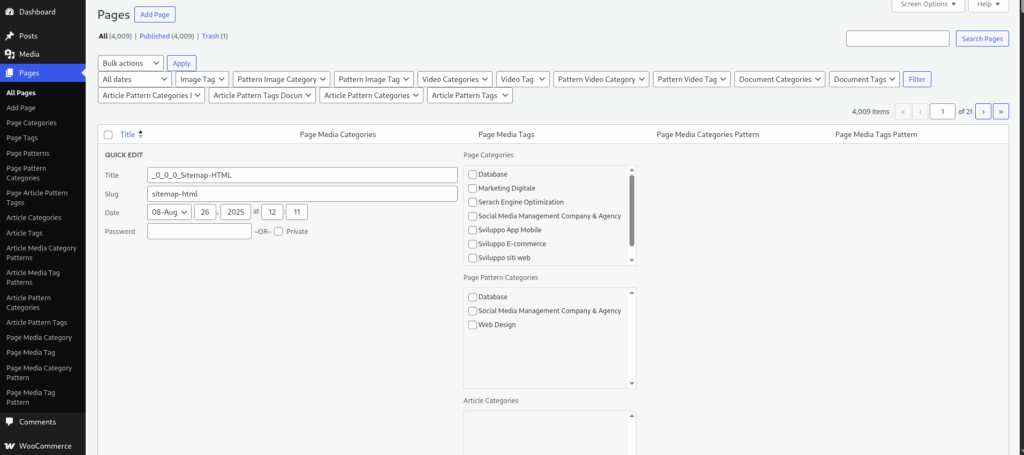Check Sviluppo siti web category
This screenshot has height=455, width=1024.
click(x=473, y=258)
